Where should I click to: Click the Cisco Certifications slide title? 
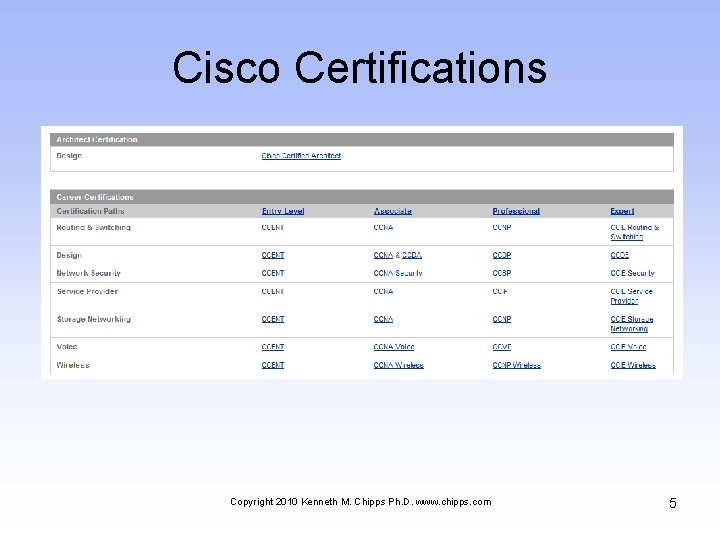(360, 68)
